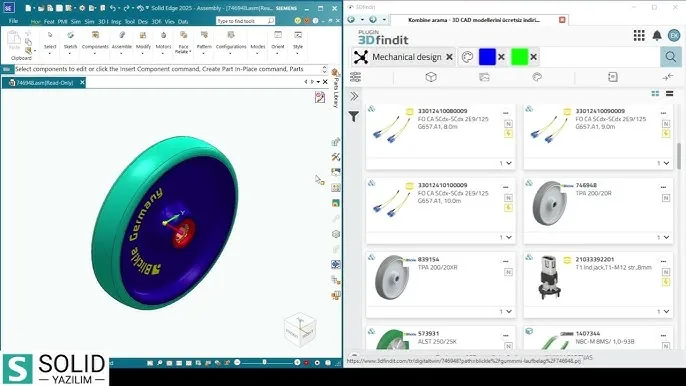The image size is (686, 386).
Task: Open the sketch notebook search icon
Action: (613, 77)
